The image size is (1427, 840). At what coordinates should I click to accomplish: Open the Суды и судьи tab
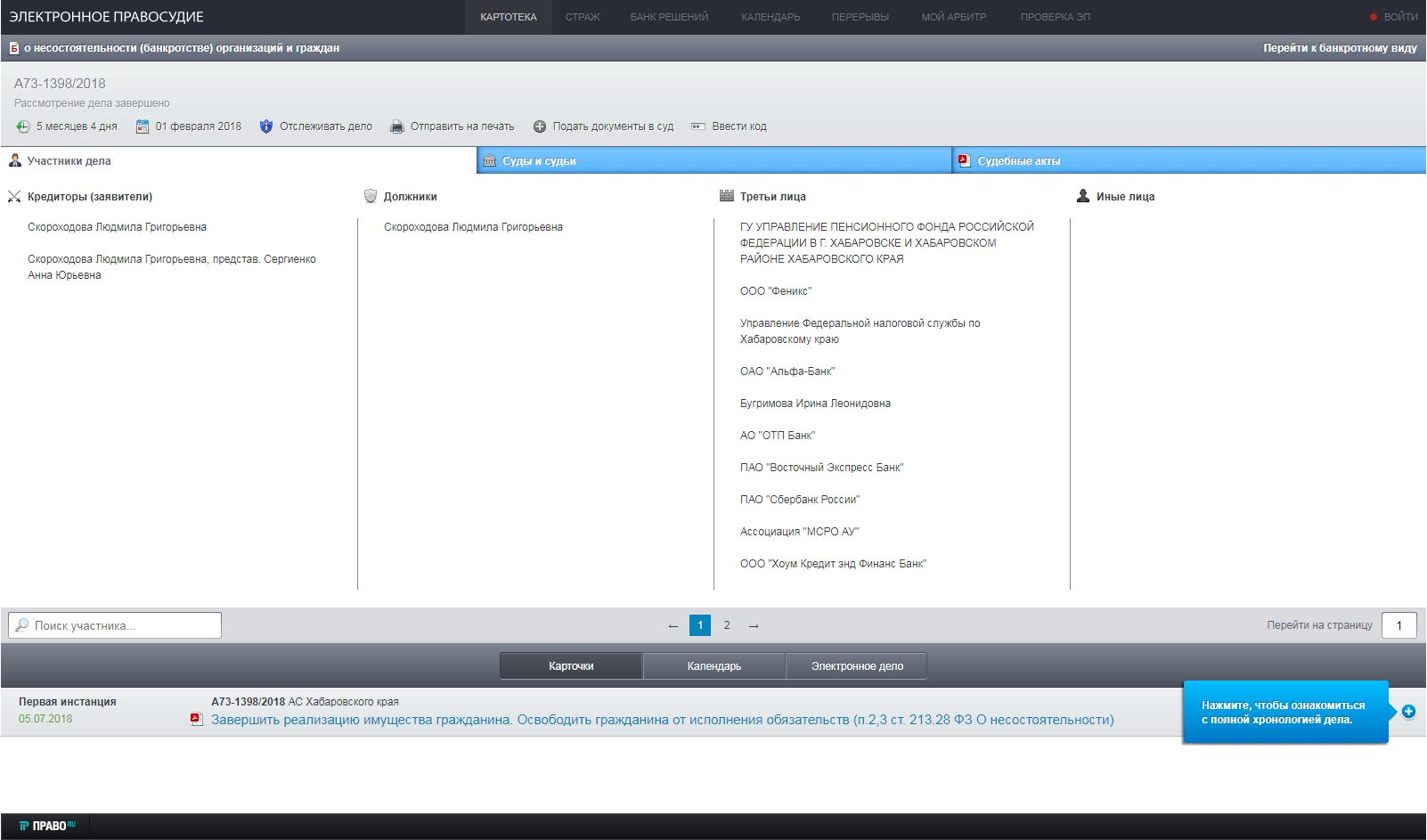point(539,161)
